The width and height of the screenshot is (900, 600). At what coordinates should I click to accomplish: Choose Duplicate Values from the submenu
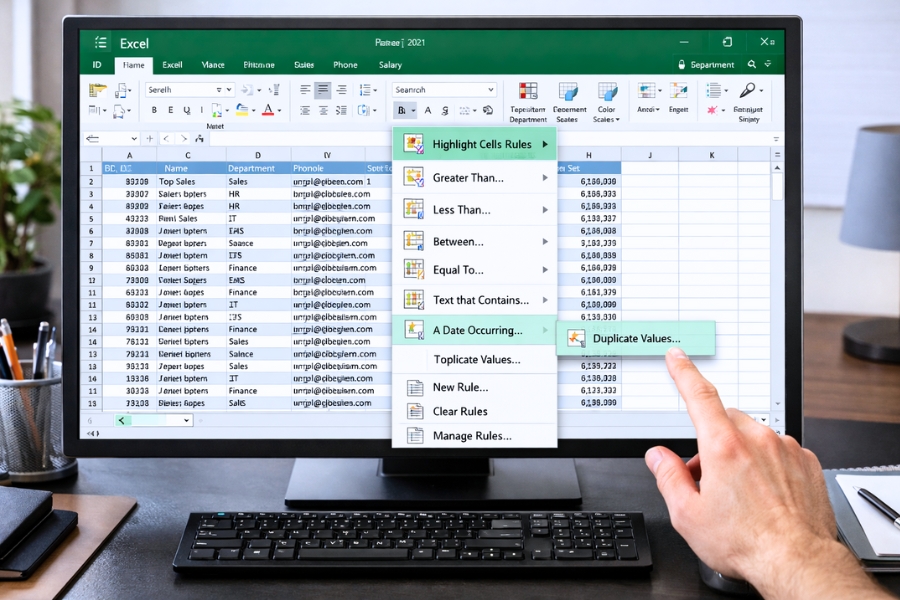[637, 338]
